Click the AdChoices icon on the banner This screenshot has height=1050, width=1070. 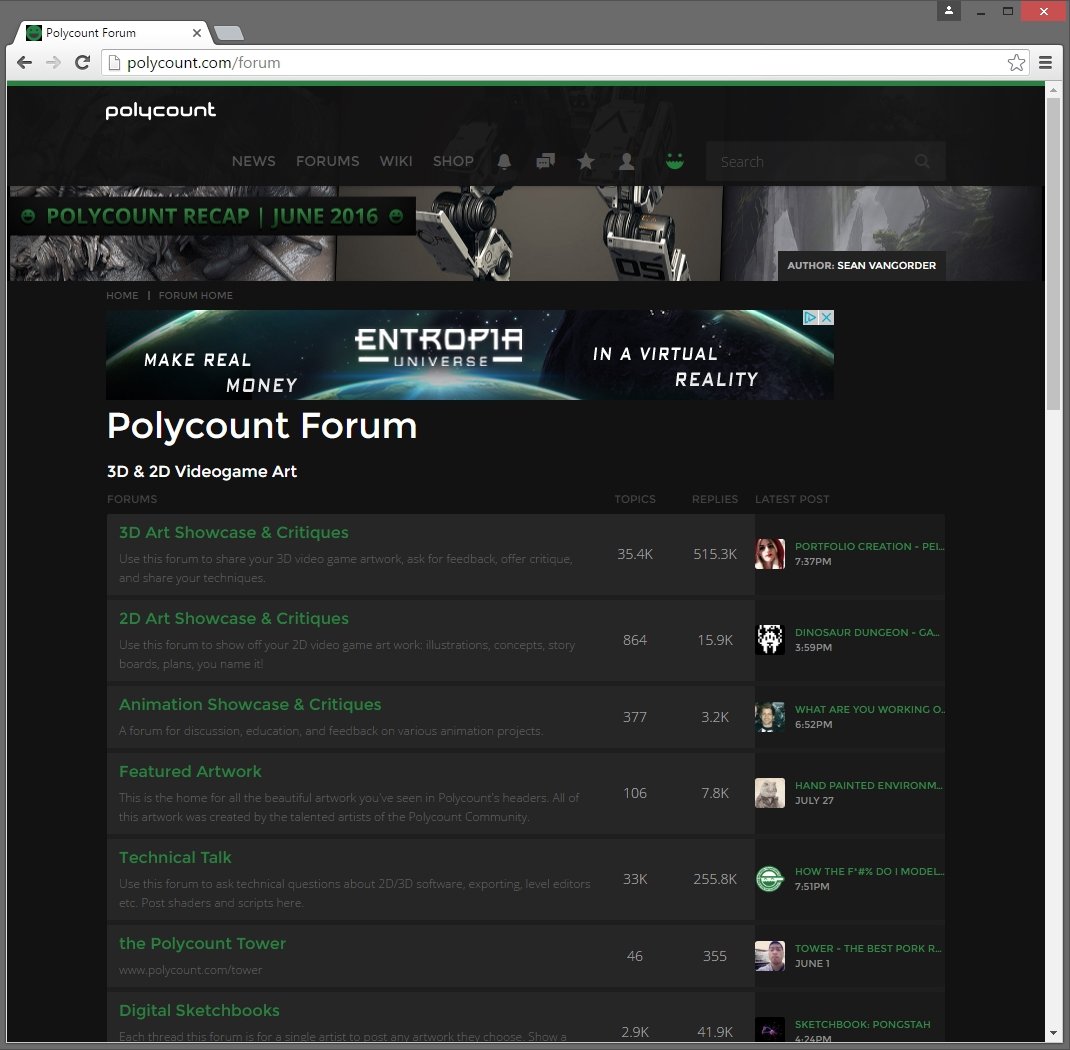pos(810,317)
